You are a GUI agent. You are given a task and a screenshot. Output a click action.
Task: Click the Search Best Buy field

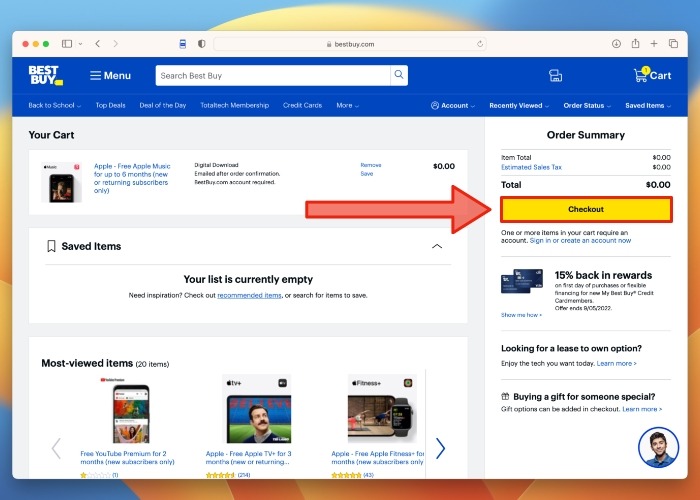point(273,75)
